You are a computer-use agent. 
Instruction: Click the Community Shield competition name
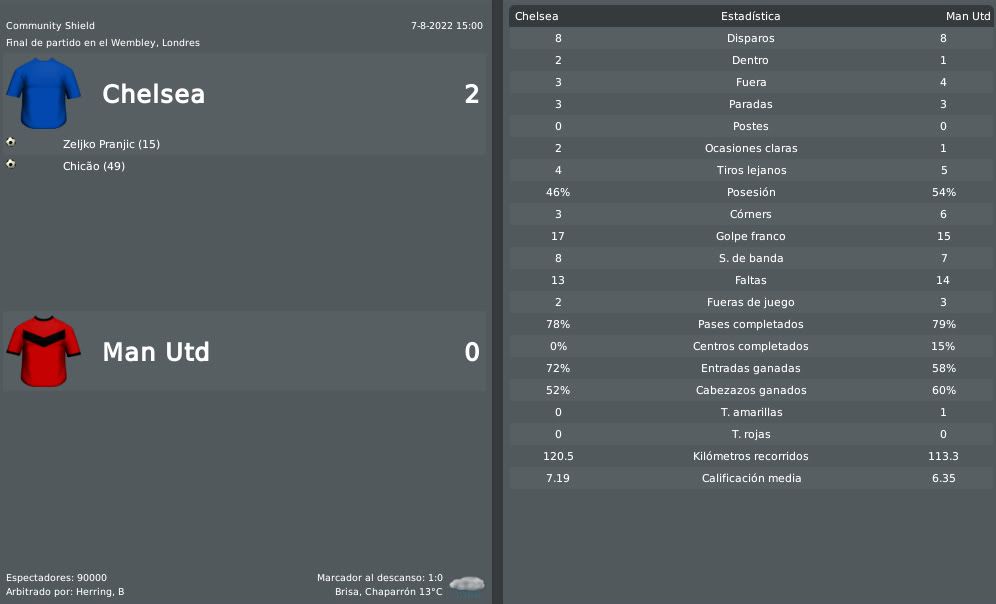(x=50, y=26)
